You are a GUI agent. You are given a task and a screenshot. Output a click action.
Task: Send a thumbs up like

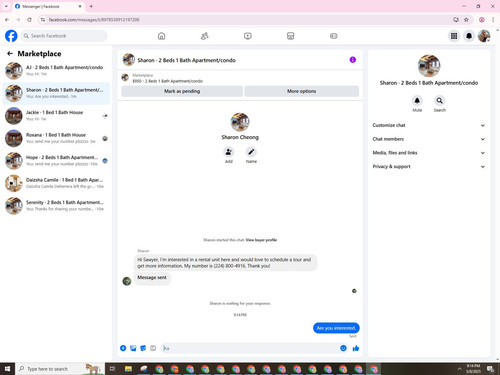356,348
